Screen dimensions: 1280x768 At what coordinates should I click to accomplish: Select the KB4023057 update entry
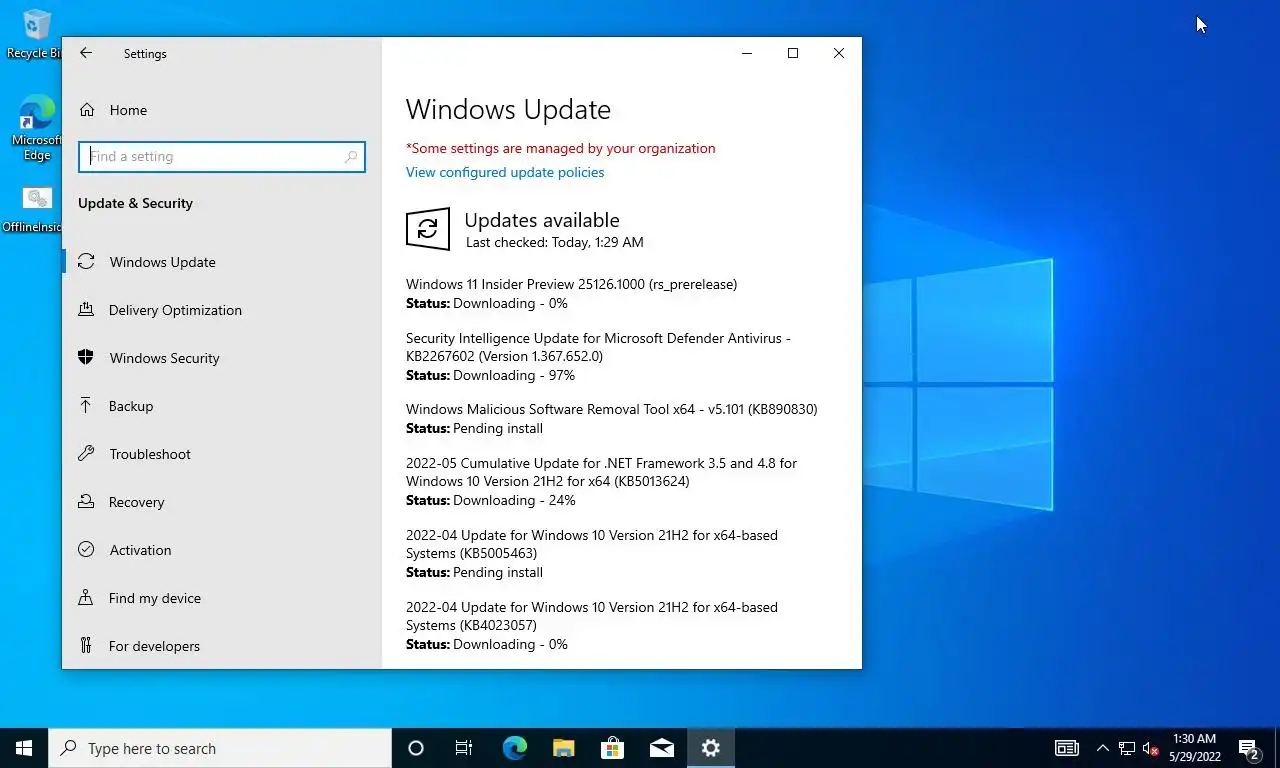(591, 625)
